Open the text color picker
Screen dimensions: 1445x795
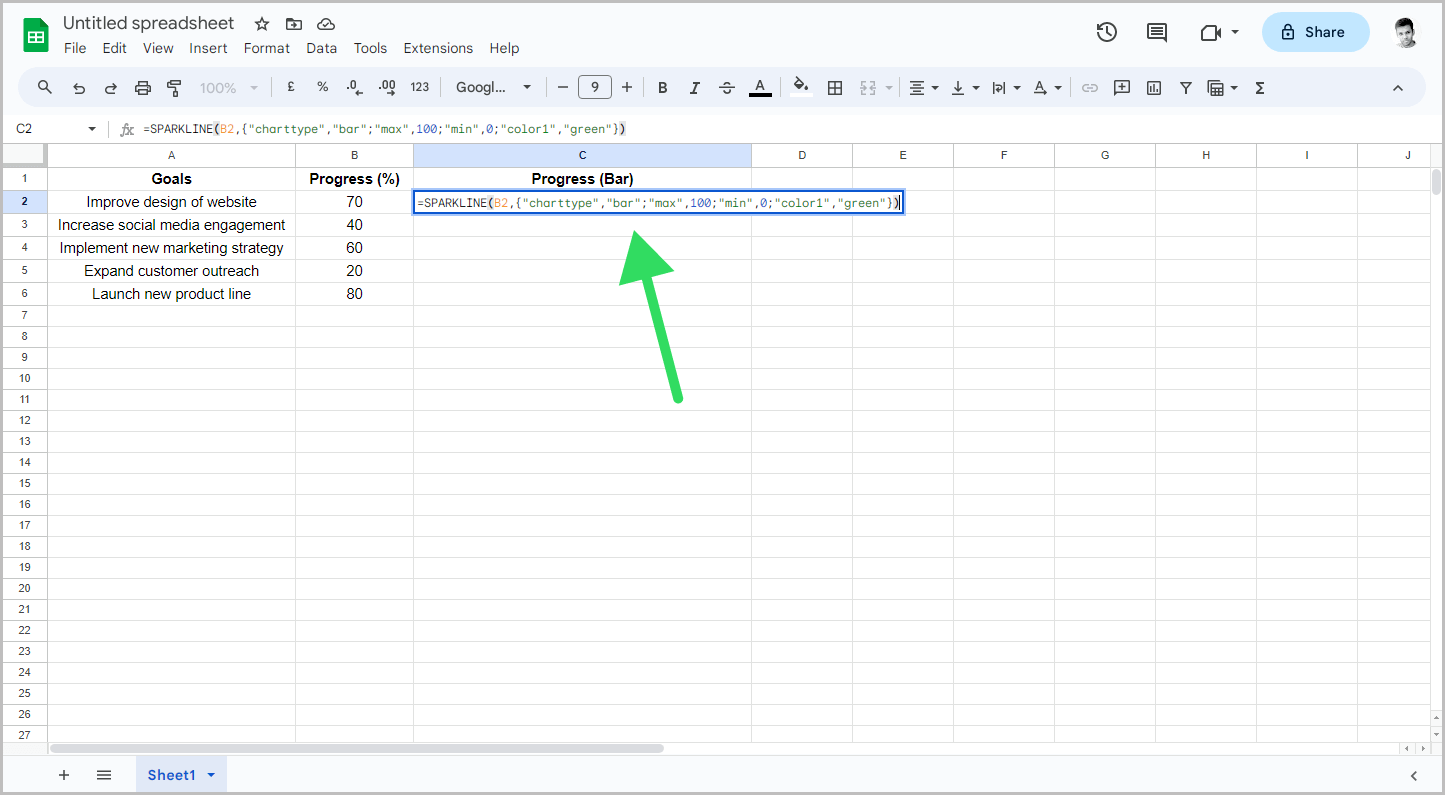point(760,87)
